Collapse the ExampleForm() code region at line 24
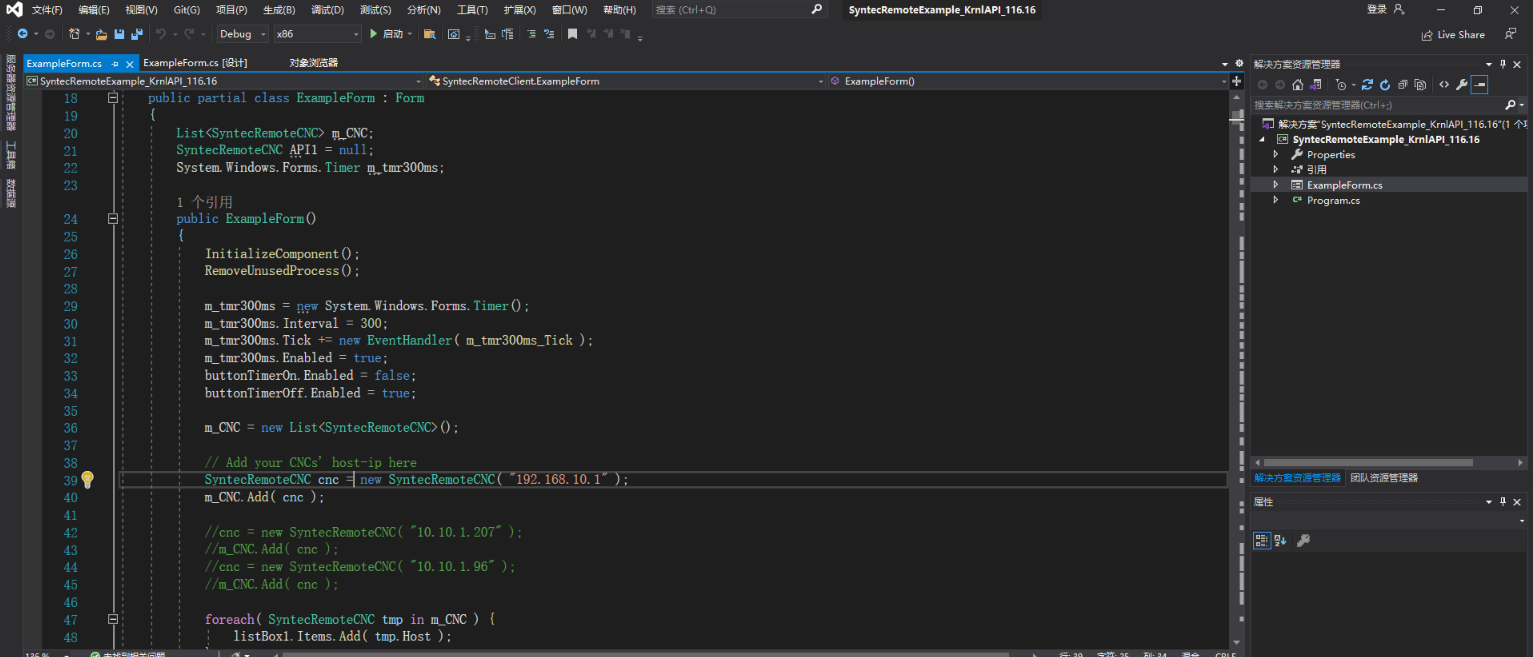The width and height of the screenshot is (1533, 657). (x=113, y=218)
